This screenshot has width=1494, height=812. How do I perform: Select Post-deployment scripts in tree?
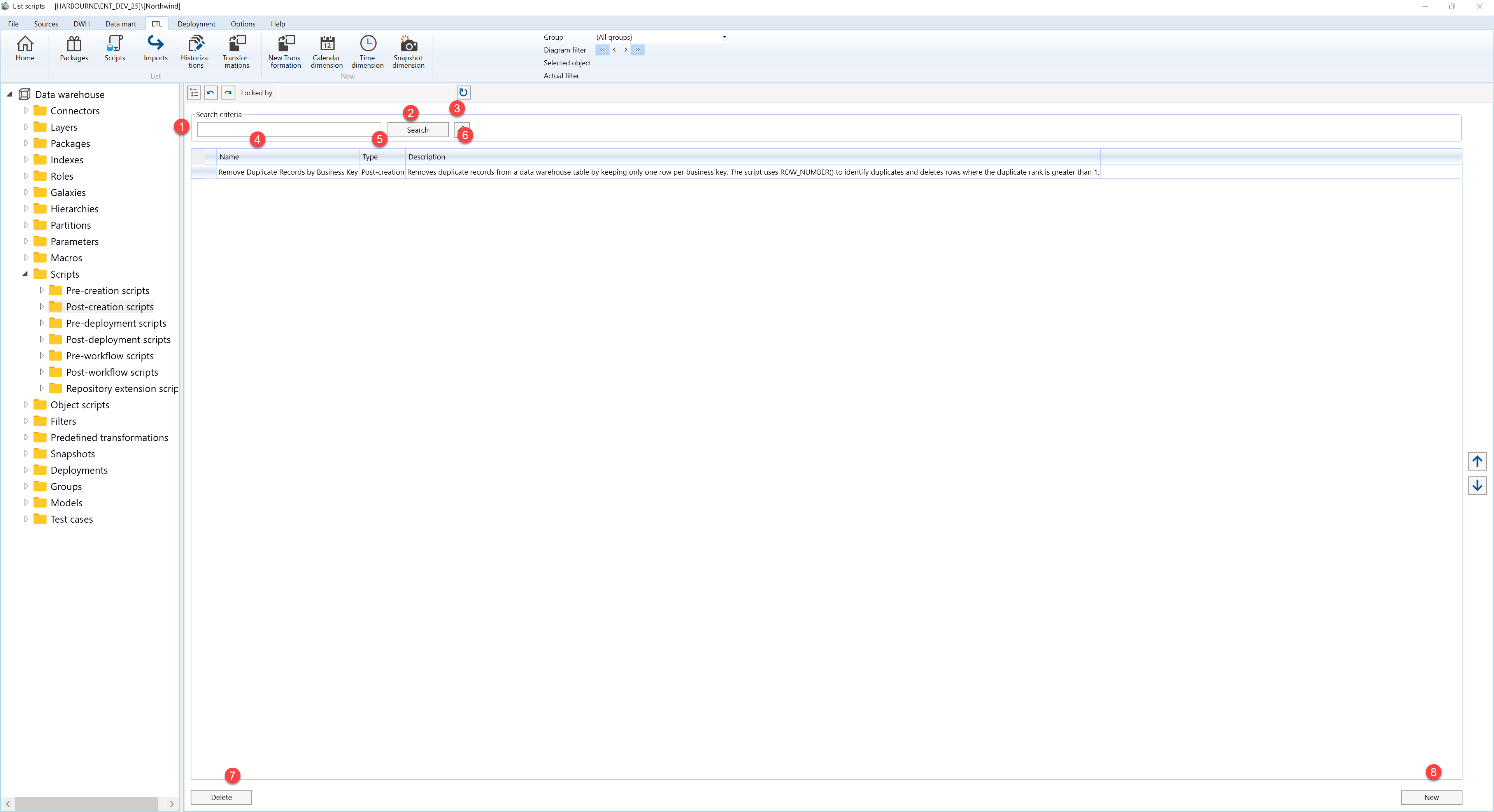pos(118,339)
